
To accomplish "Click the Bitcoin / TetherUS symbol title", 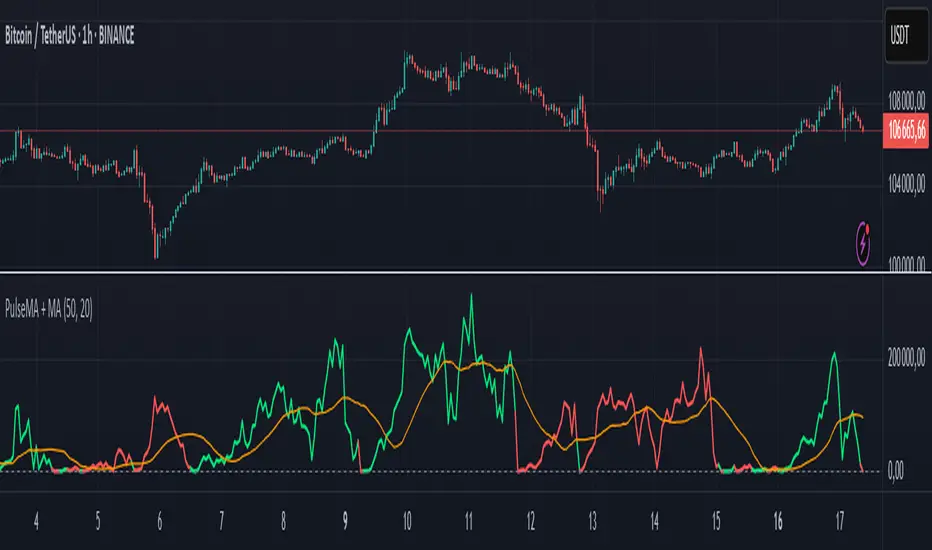I will [x=70, y=36].
